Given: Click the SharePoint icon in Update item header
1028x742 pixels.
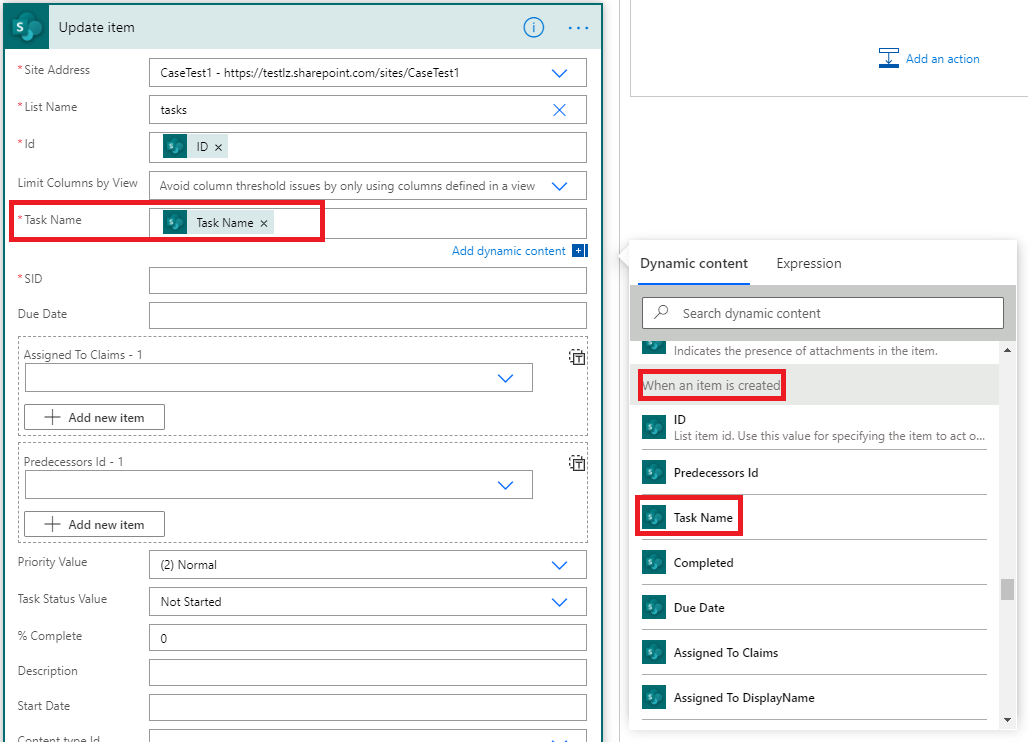Looking at the screenshot, I should pyautogui.click(x=27, y=28).
